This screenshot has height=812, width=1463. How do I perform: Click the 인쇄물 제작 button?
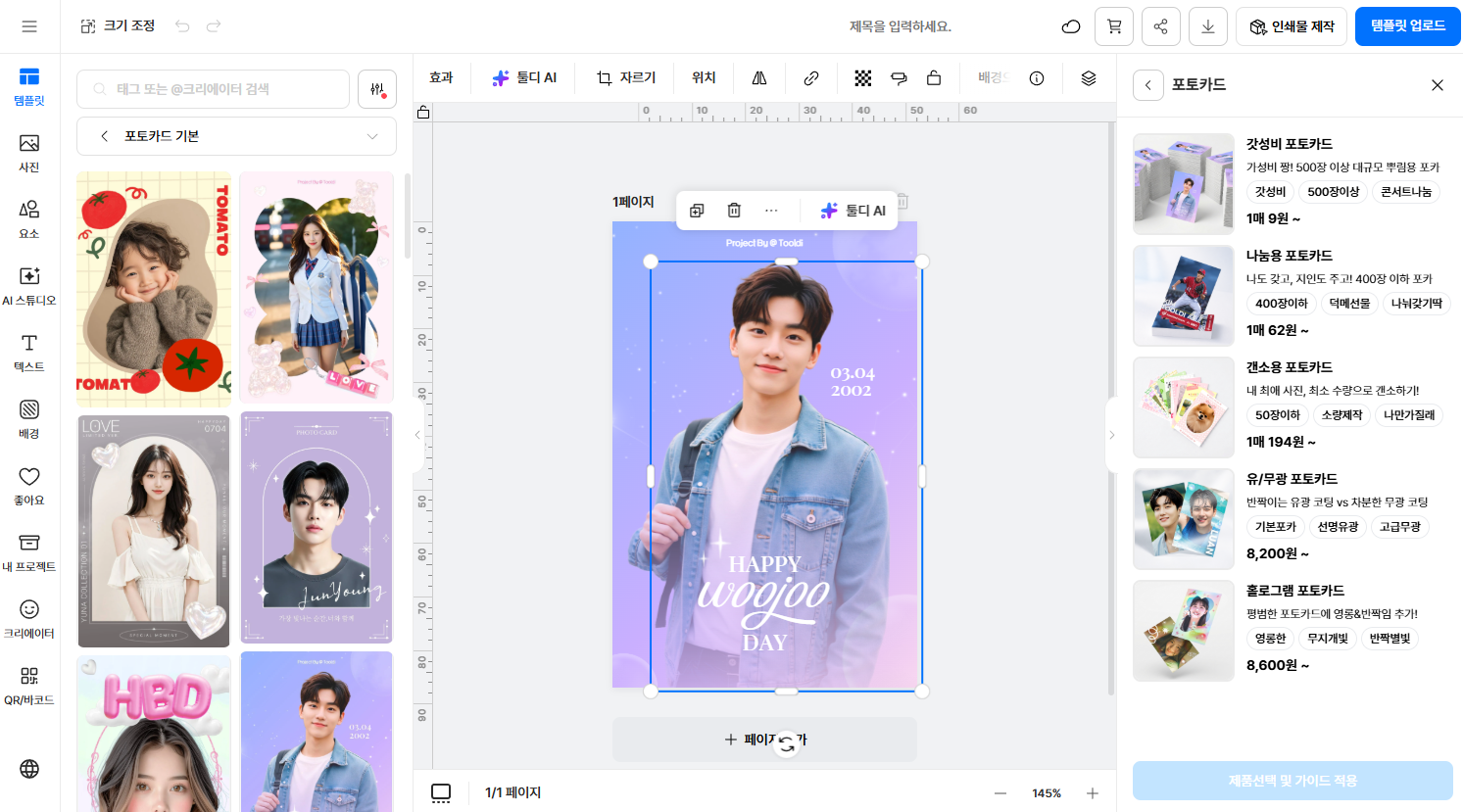[1292, 26]
